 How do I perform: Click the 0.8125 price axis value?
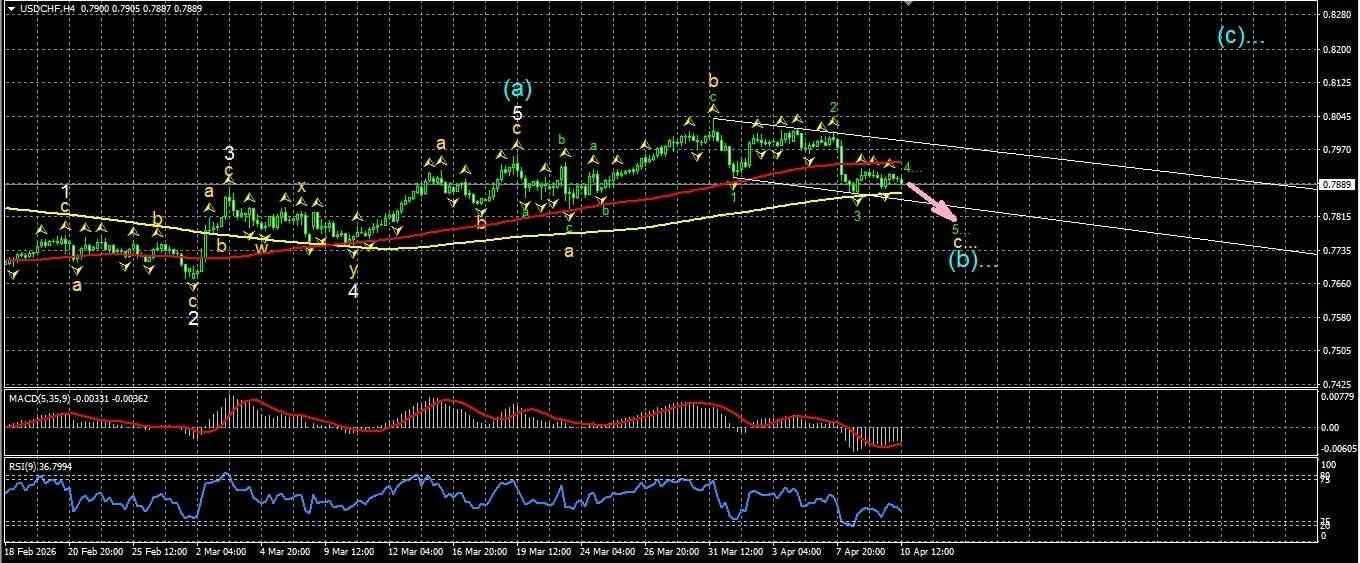[1336, 83]
